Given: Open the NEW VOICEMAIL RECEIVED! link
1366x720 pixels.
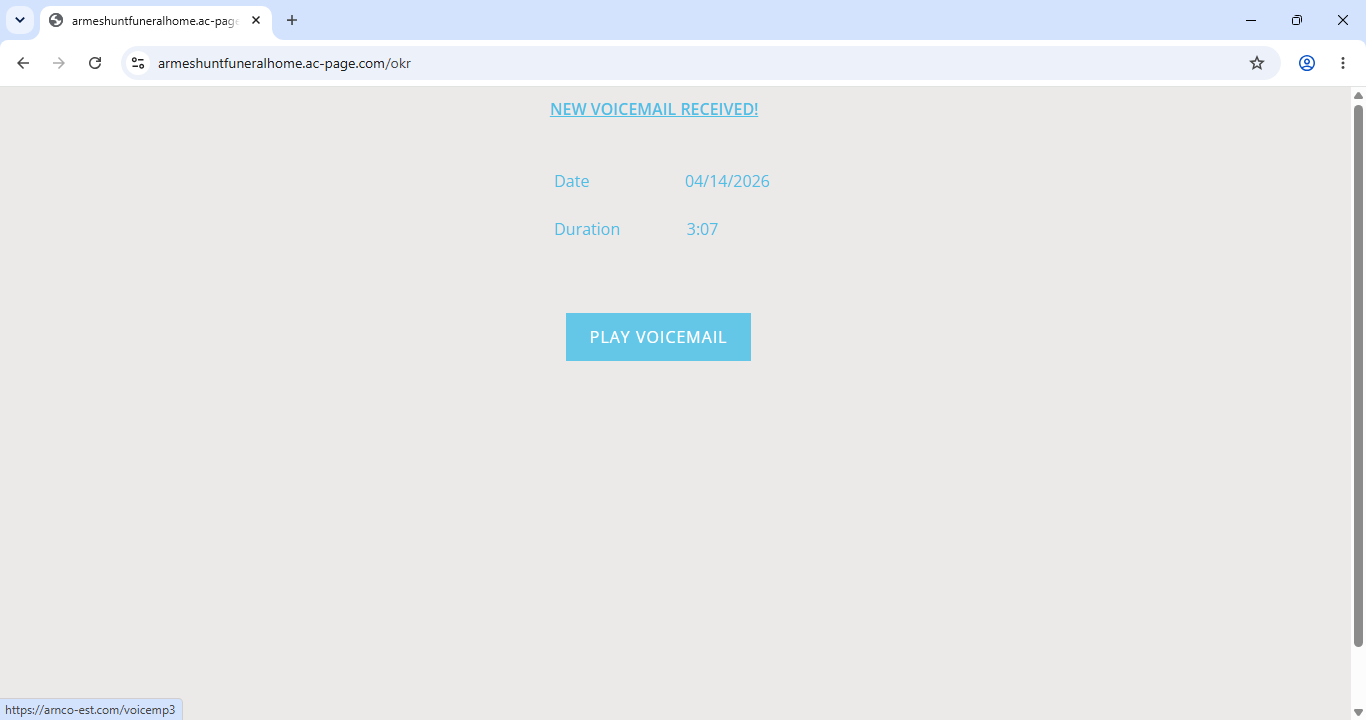Looking at the screenshot, I should (654, 109).
